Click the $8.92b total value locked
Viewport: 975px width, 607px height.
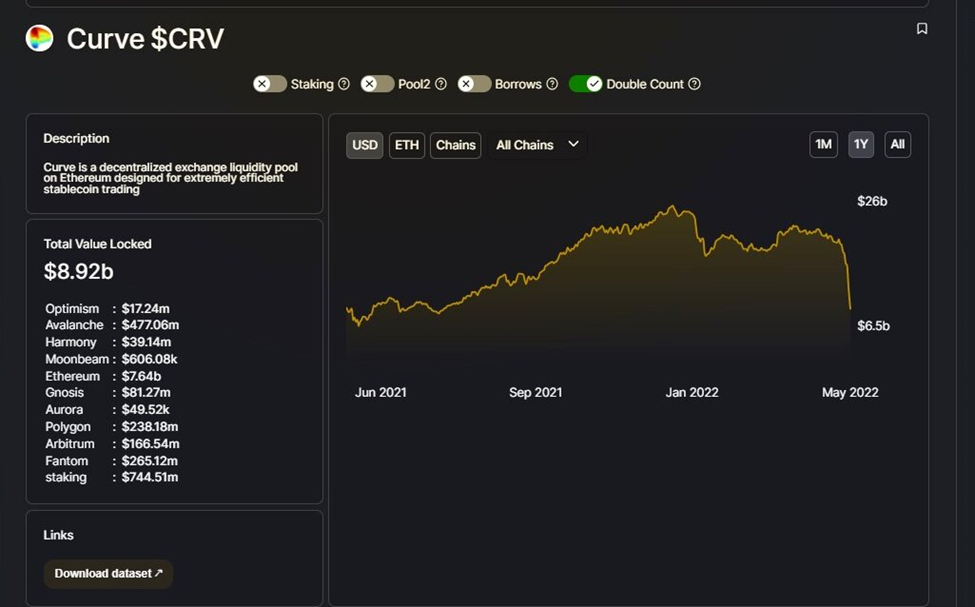78,271
